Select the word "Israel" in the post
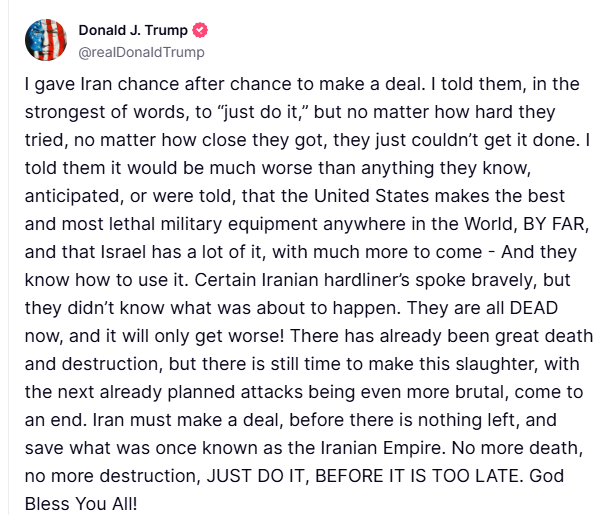This screenshot has width=608, height=515. pyautogui.click(x=123, y=252)
